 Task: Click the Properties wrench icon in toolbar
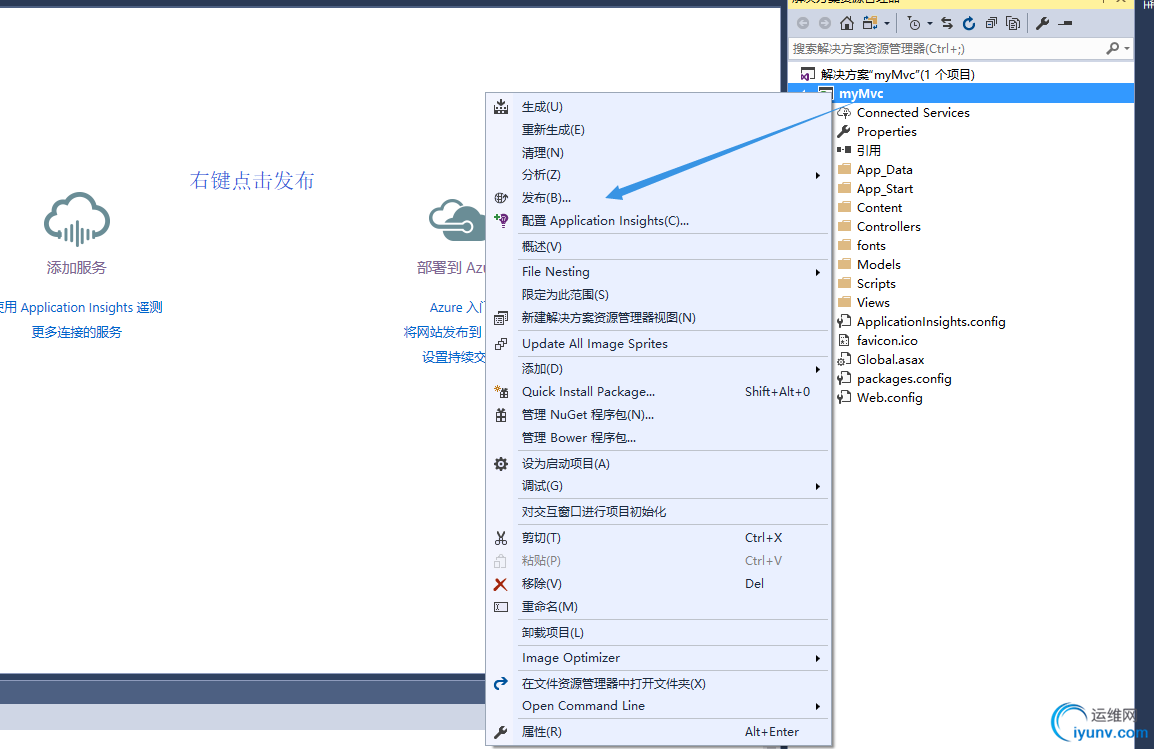coord(1042,24)
